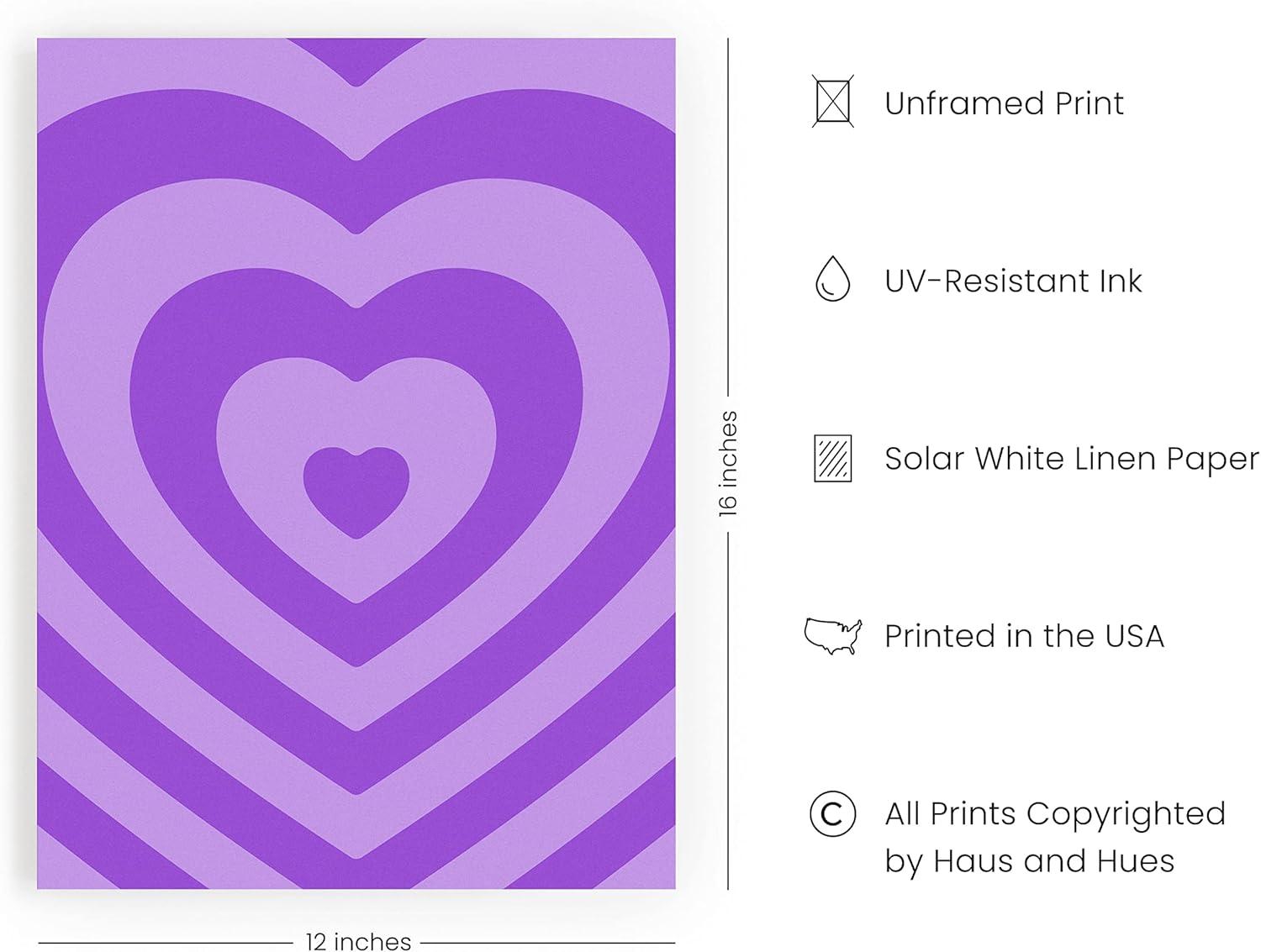Click the dark purple notch at print top
The height and width of the screenshot is (952, 1261).
356,55
